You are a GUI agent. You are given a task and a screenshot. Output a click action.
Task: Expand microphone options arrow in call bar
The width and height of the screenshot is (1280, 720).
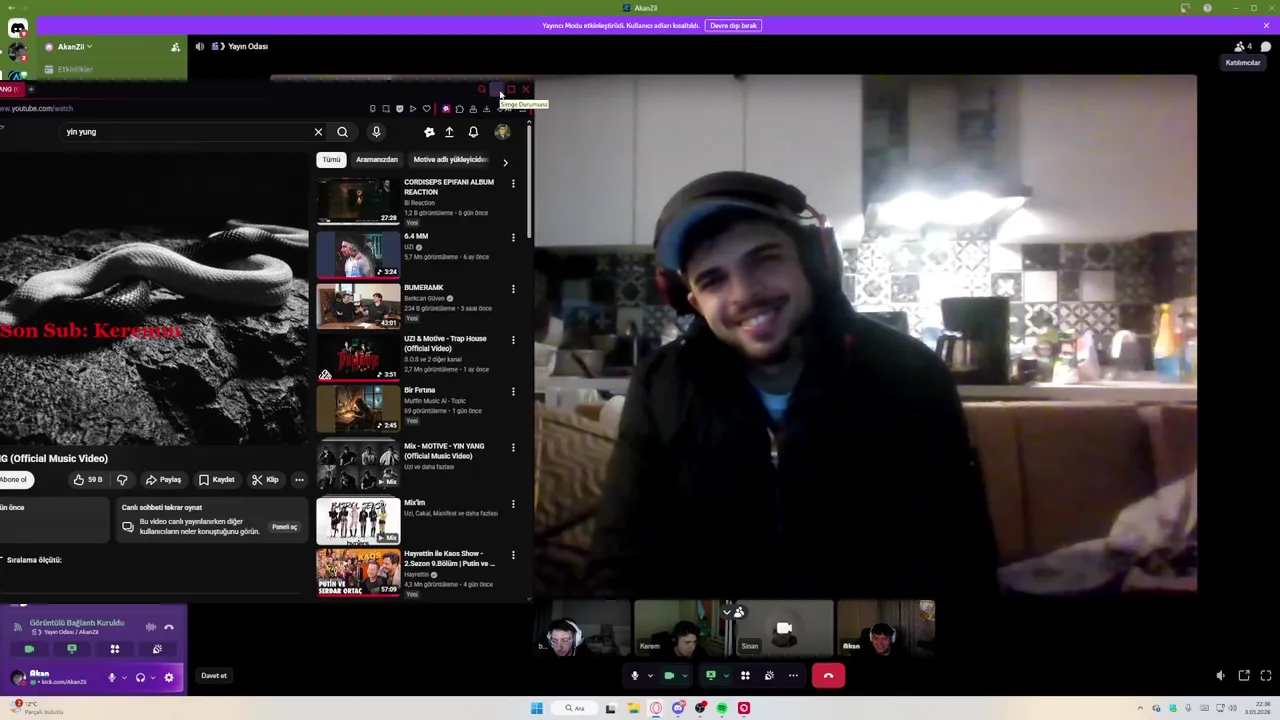[650, 676]
